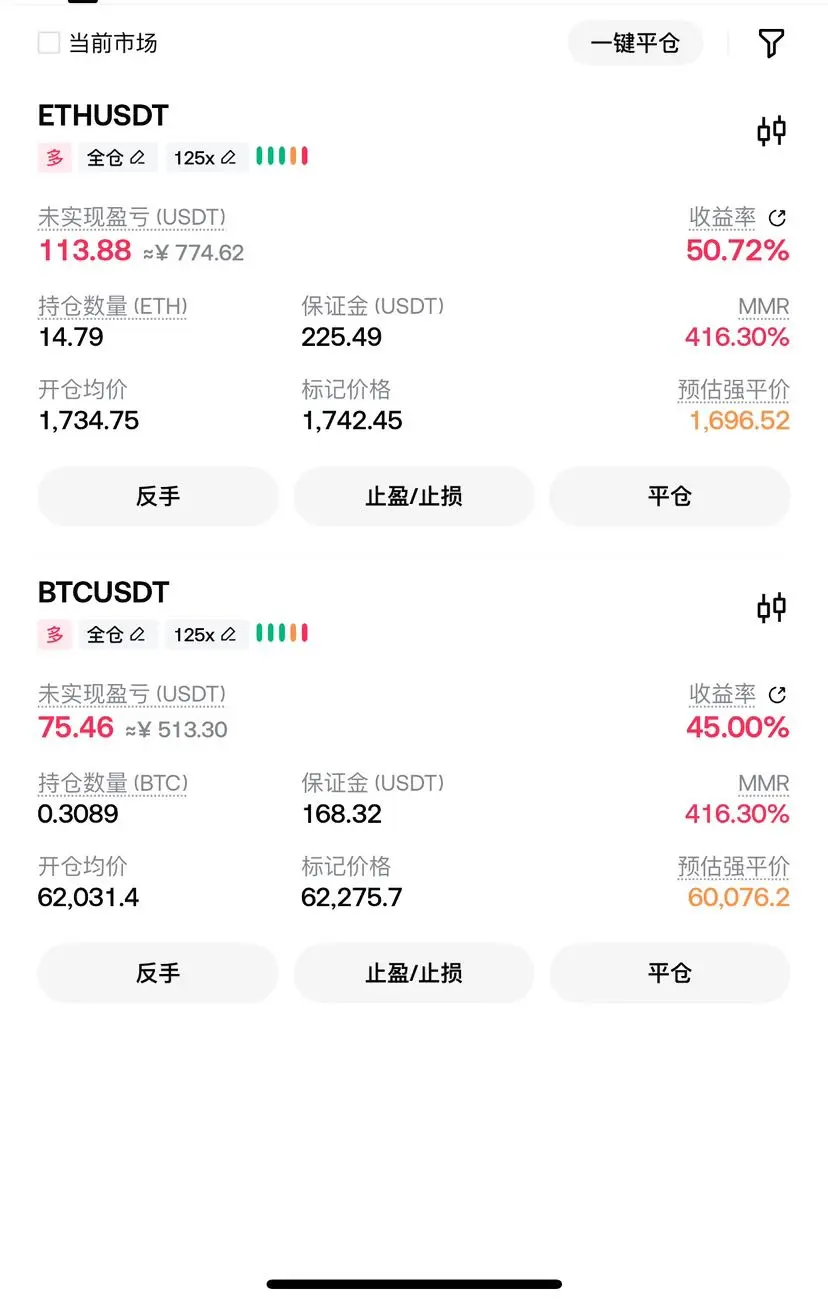The height and width of the screenshot is (1304, 828).
Task: Open 止盈/止损 for ETHUSDT
Action: point(414,496)
